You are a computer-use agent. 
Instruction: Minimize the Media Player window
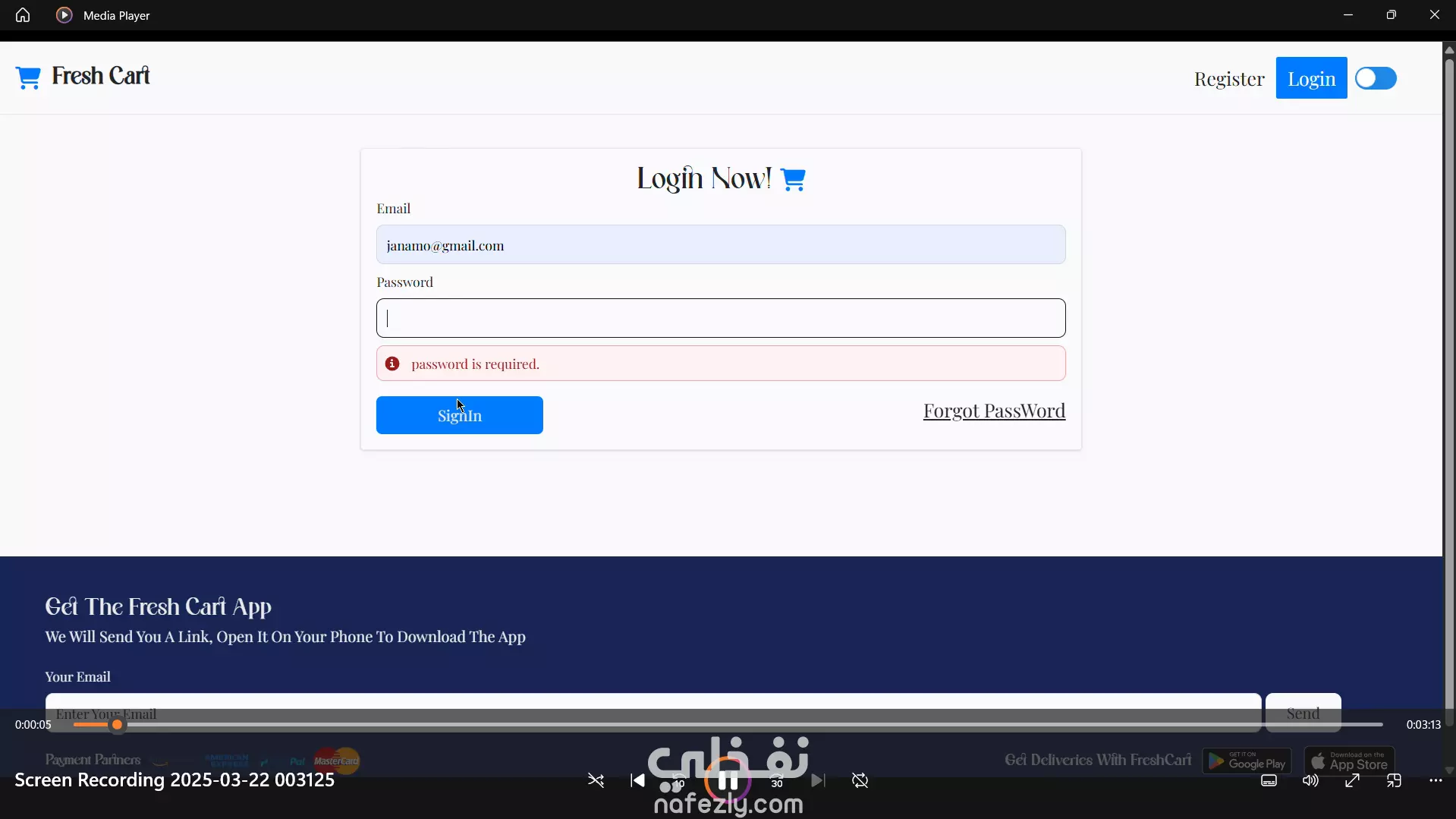pyautogui.click(x=1348, y=15)
